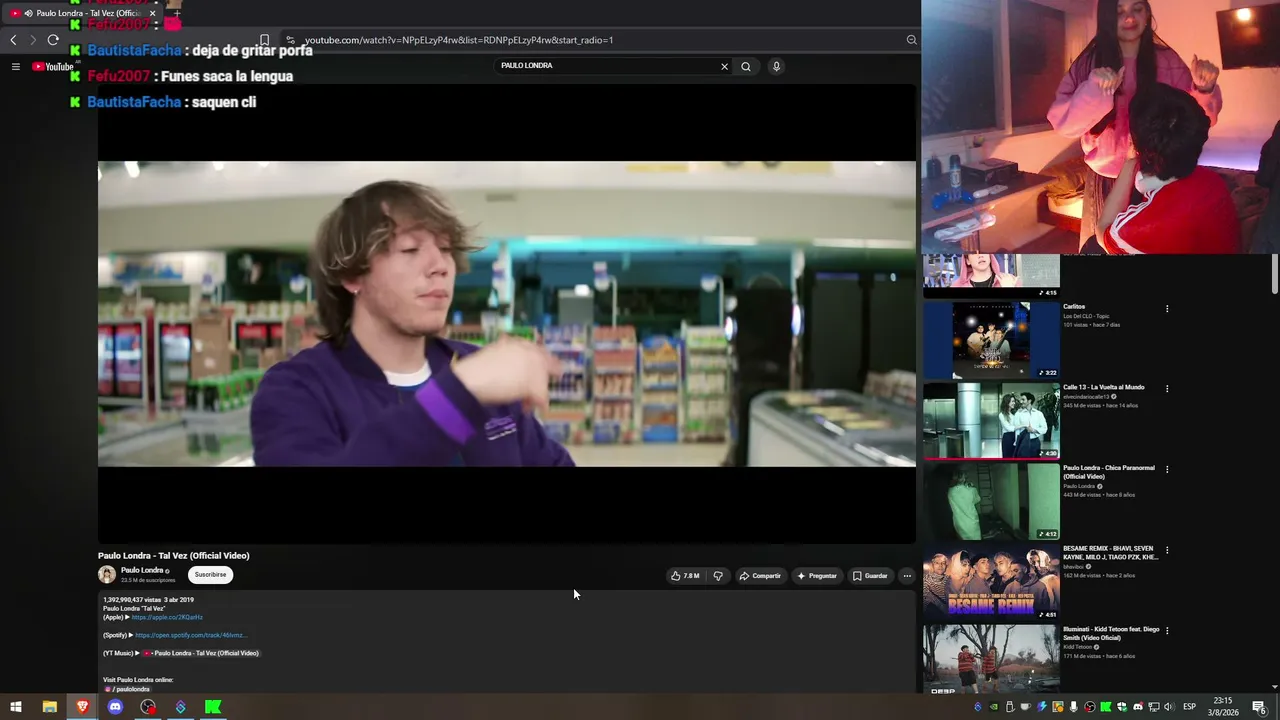This screenshot has height=720, width=1280.
Task: Click the Brave browser taskbar icon
Action: tap(82, 707)
